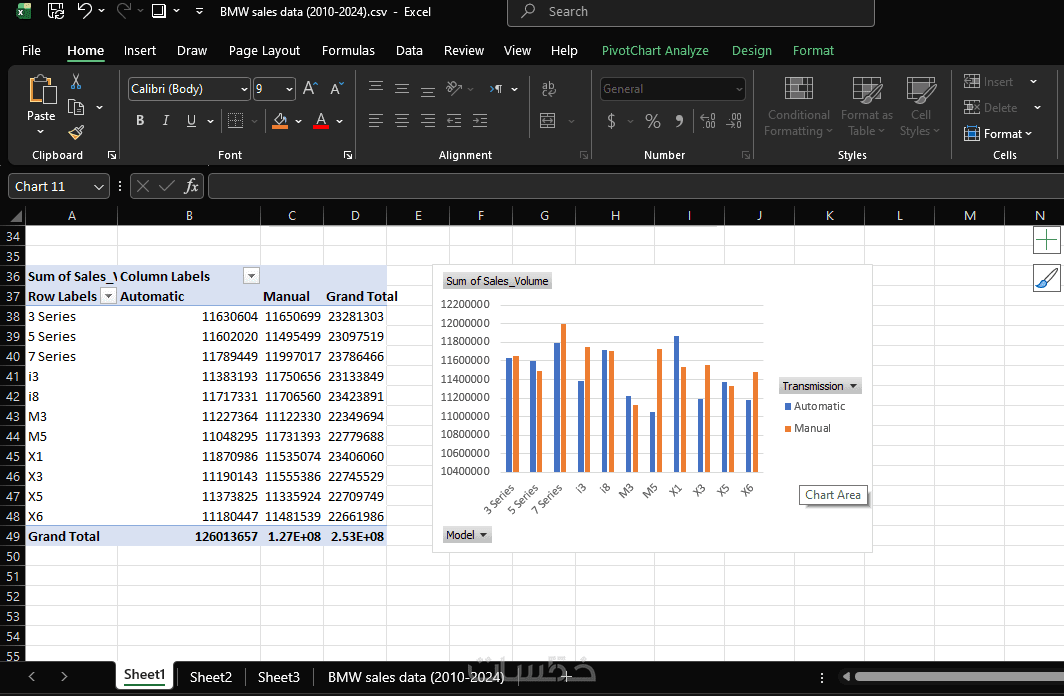Undo the last action

pos(85,11)
